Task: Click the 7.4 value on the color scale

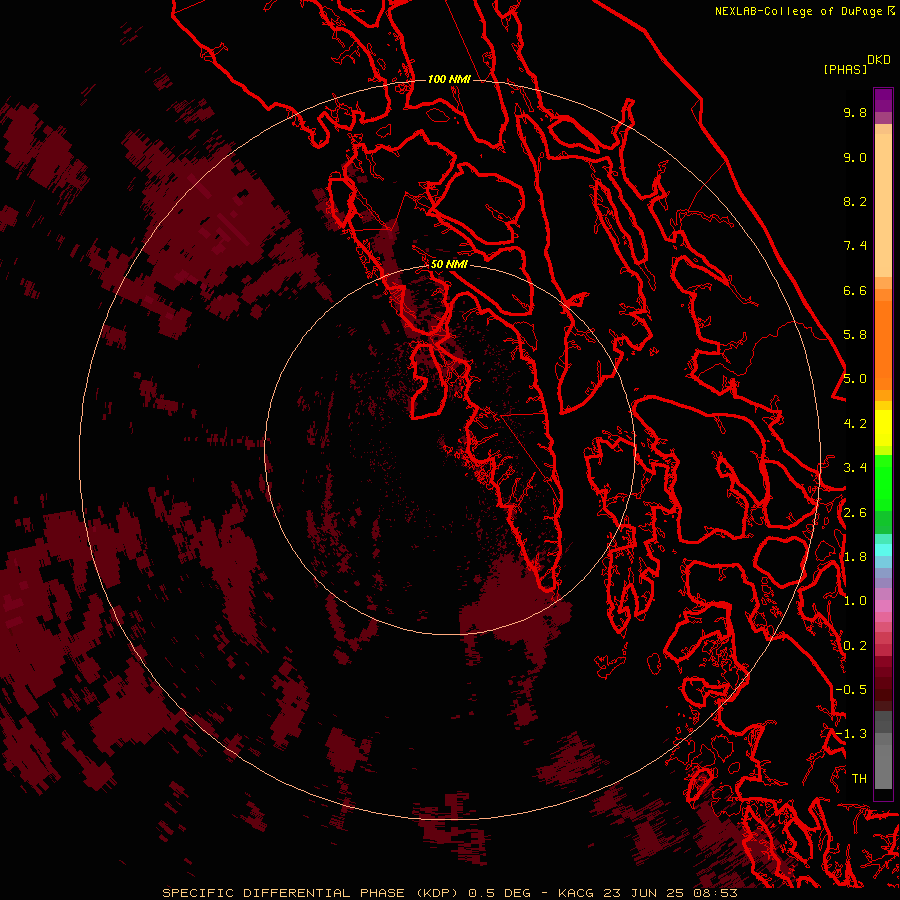Action: [x=855, y=246]
